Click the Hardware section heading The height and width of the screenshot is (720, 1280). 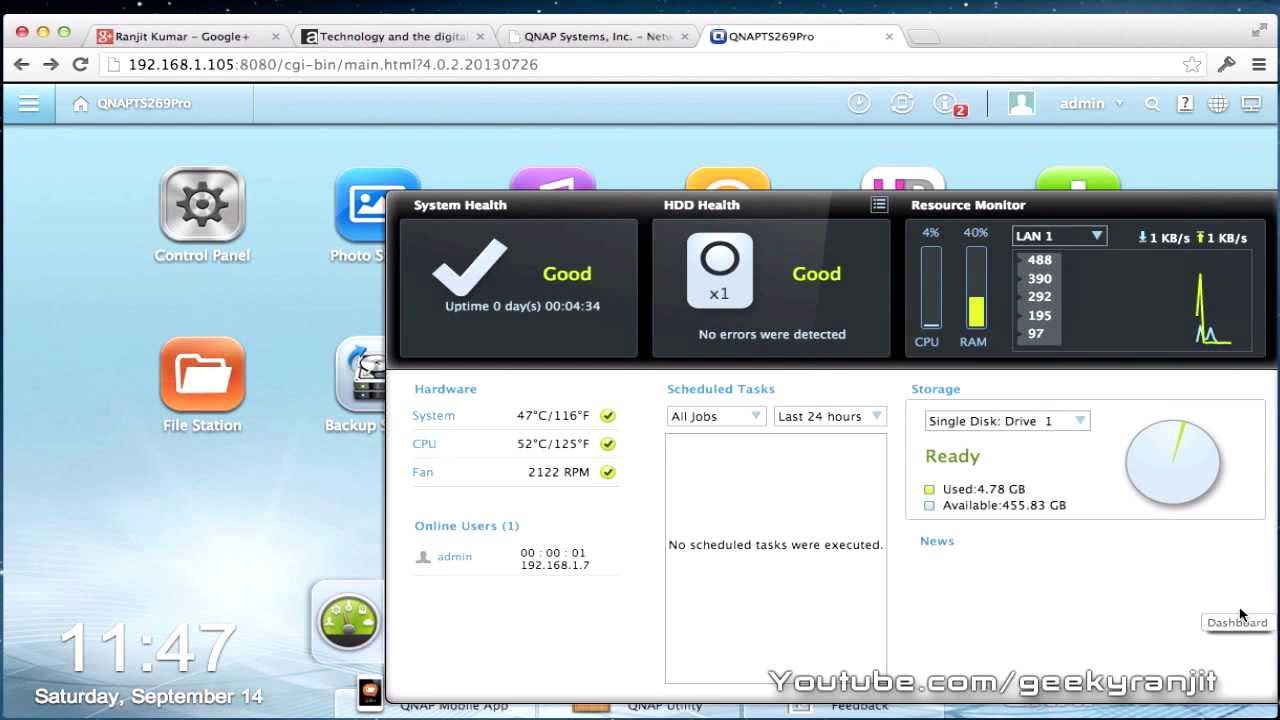445,389
